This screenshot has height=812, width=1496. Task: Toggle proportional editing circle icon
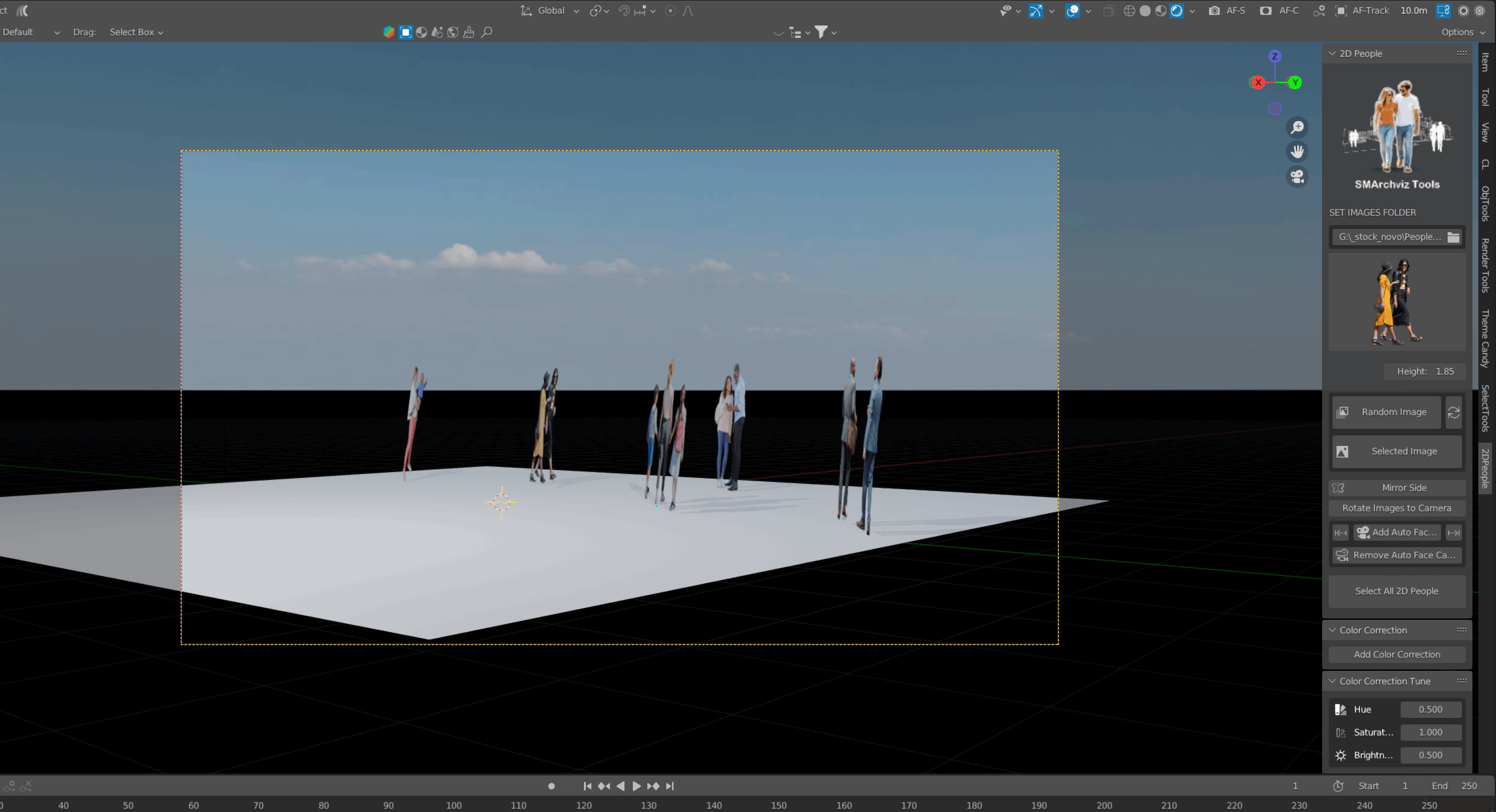(x=670, y=11)
